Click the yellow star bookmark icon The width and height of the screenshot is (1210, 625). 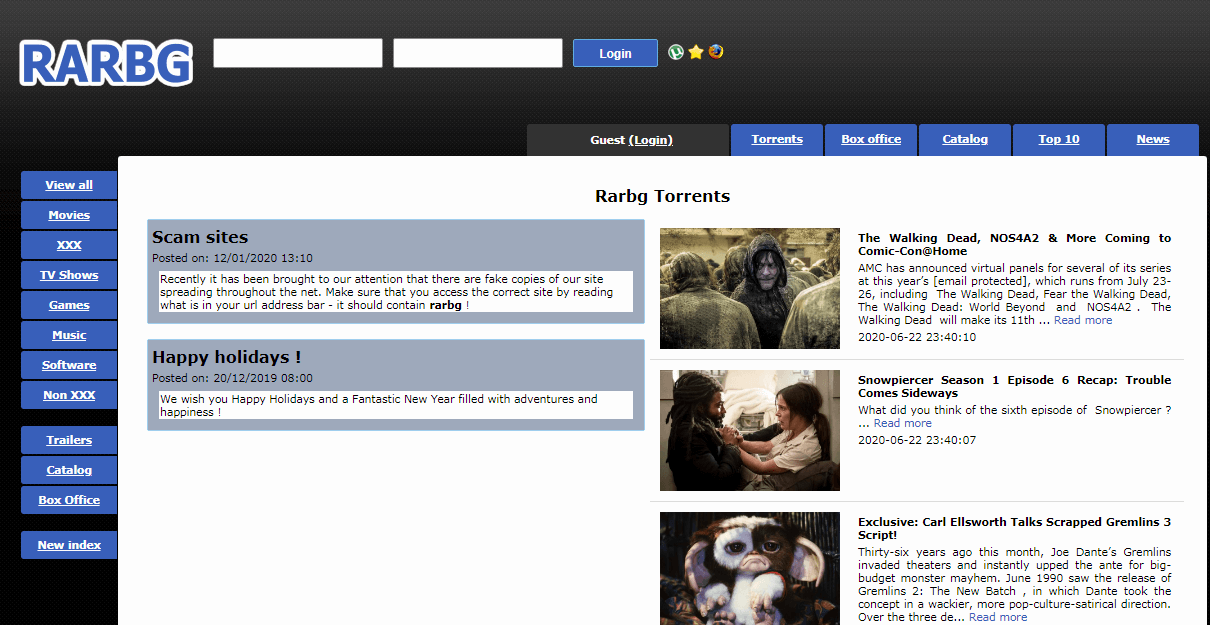[696, 52]
